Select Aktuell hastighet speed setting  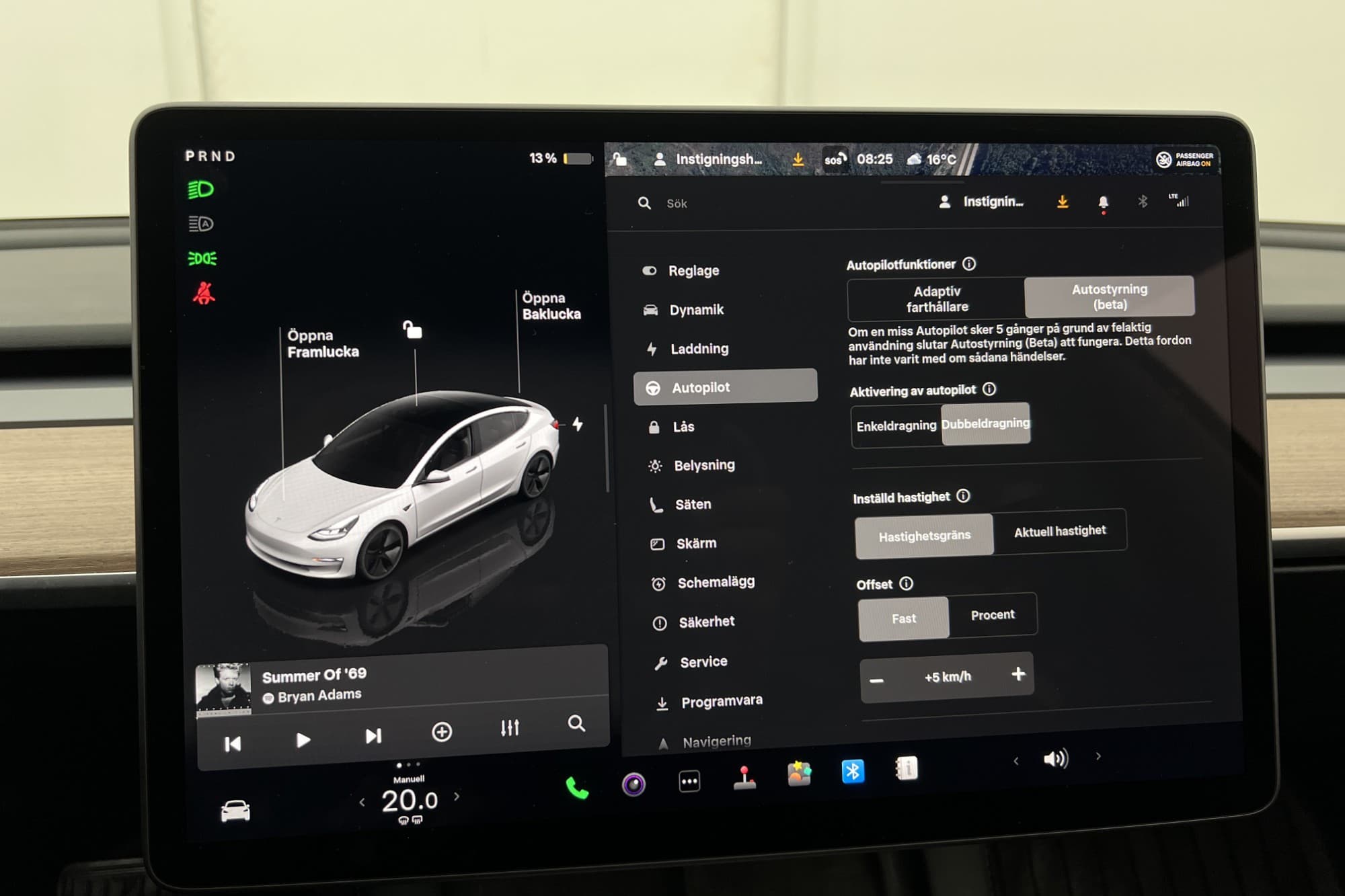[x=1059, y=531]
